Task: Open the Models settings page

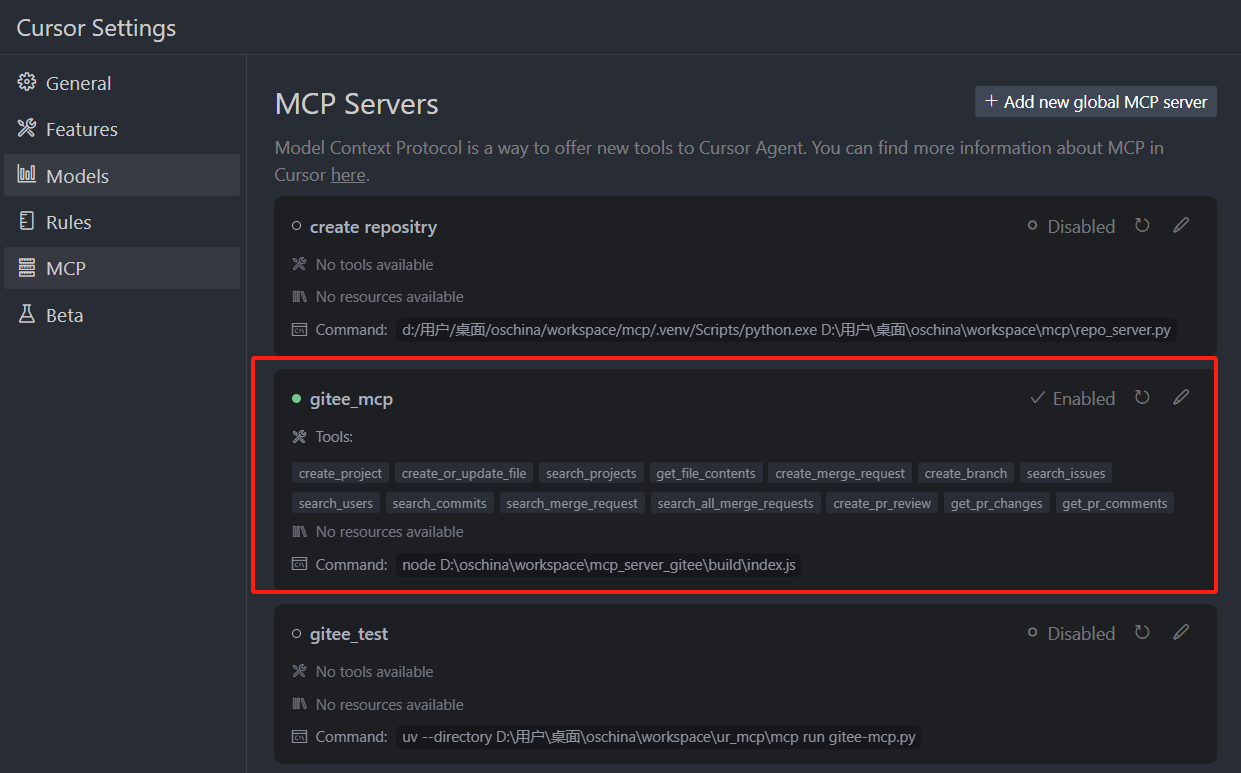Action: [75, 174]
